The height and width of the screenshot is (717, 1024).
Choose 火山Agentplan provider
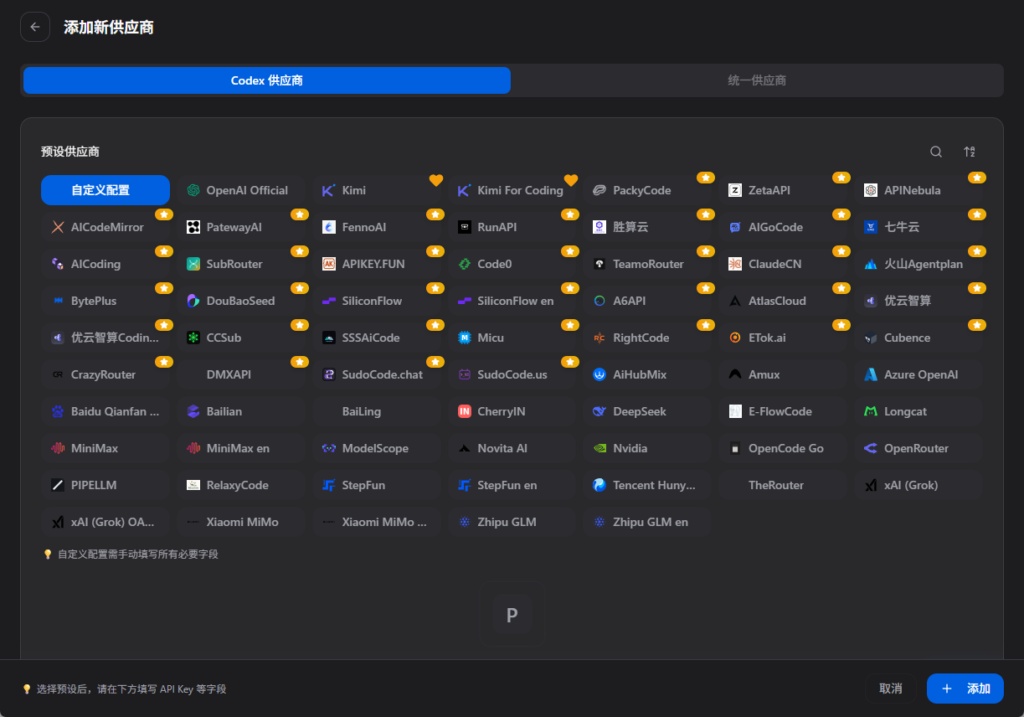[x=918, y=264]
